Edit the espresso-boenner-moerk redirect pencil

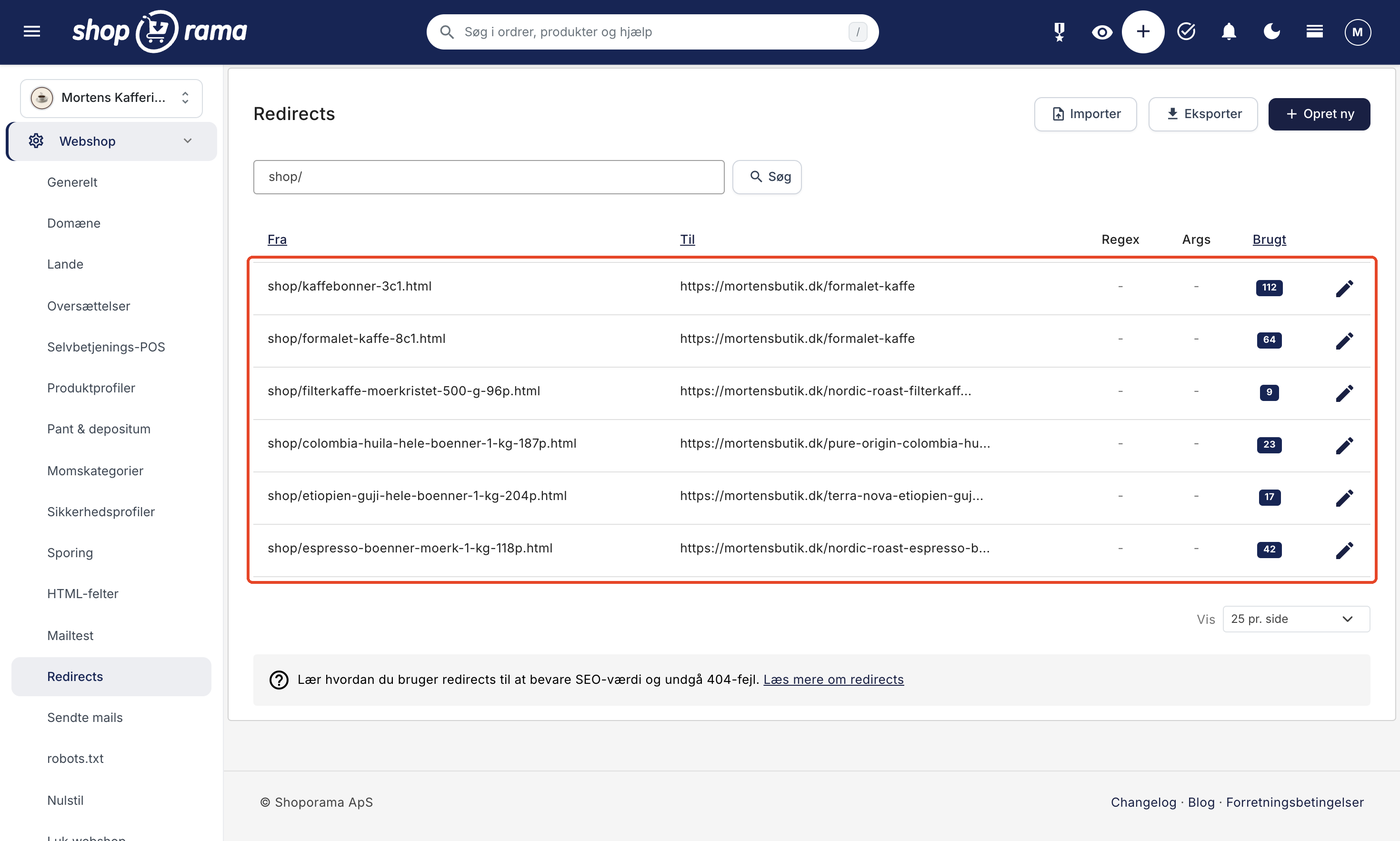coord(1345,550)
